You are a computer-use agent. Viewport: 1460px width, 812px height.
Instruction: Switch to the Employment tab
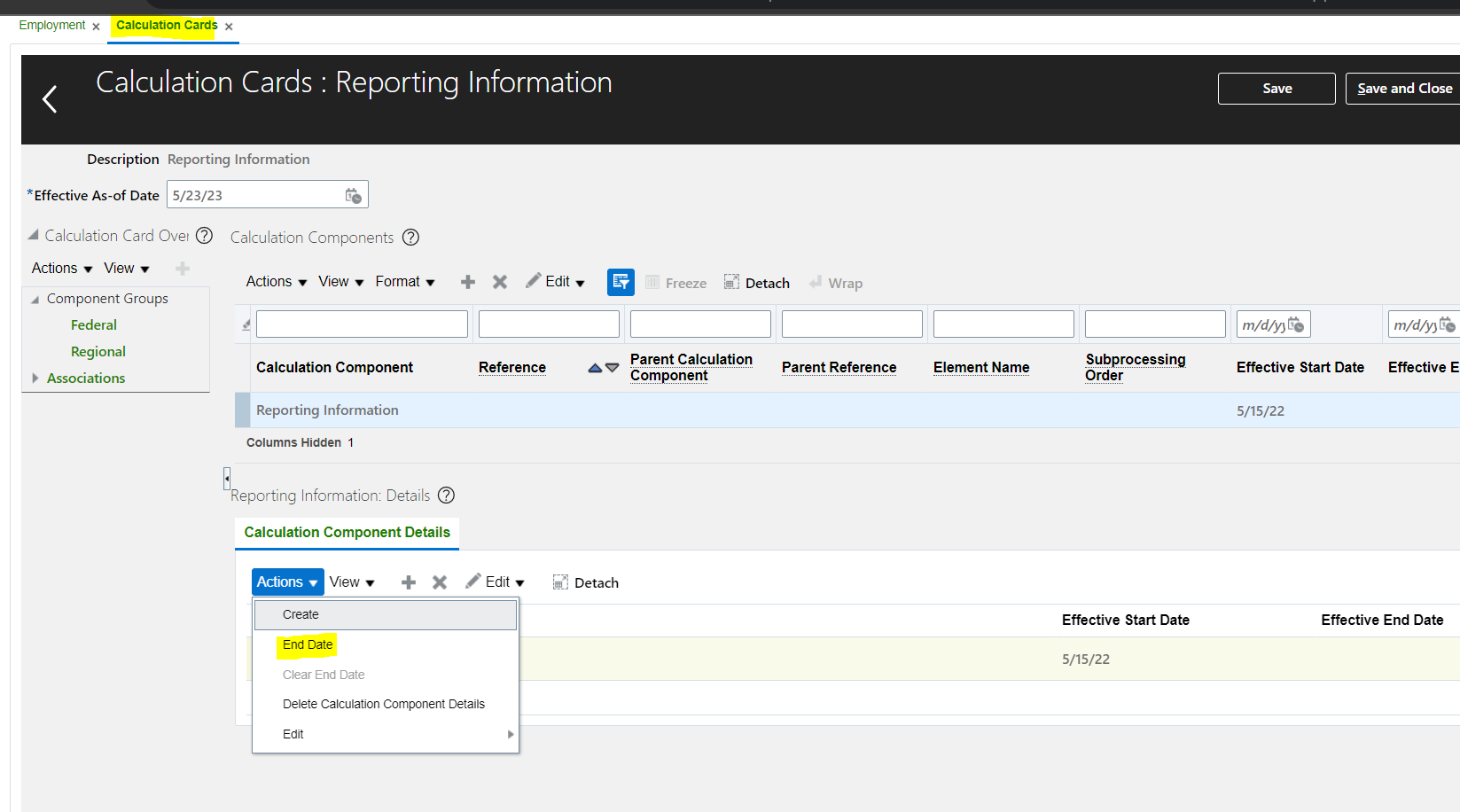(x=52, y=26)
